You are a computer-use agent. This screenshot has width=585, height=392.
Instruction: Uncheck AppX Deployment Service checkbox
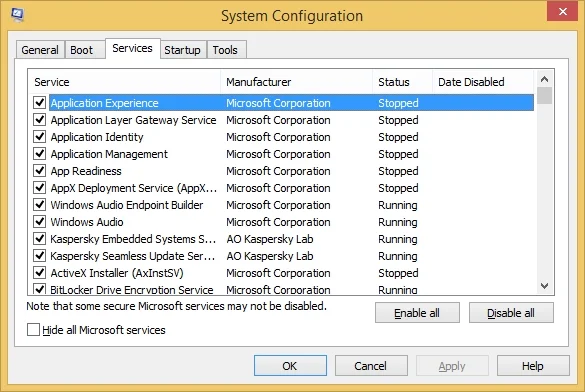(x=40, y=187)
